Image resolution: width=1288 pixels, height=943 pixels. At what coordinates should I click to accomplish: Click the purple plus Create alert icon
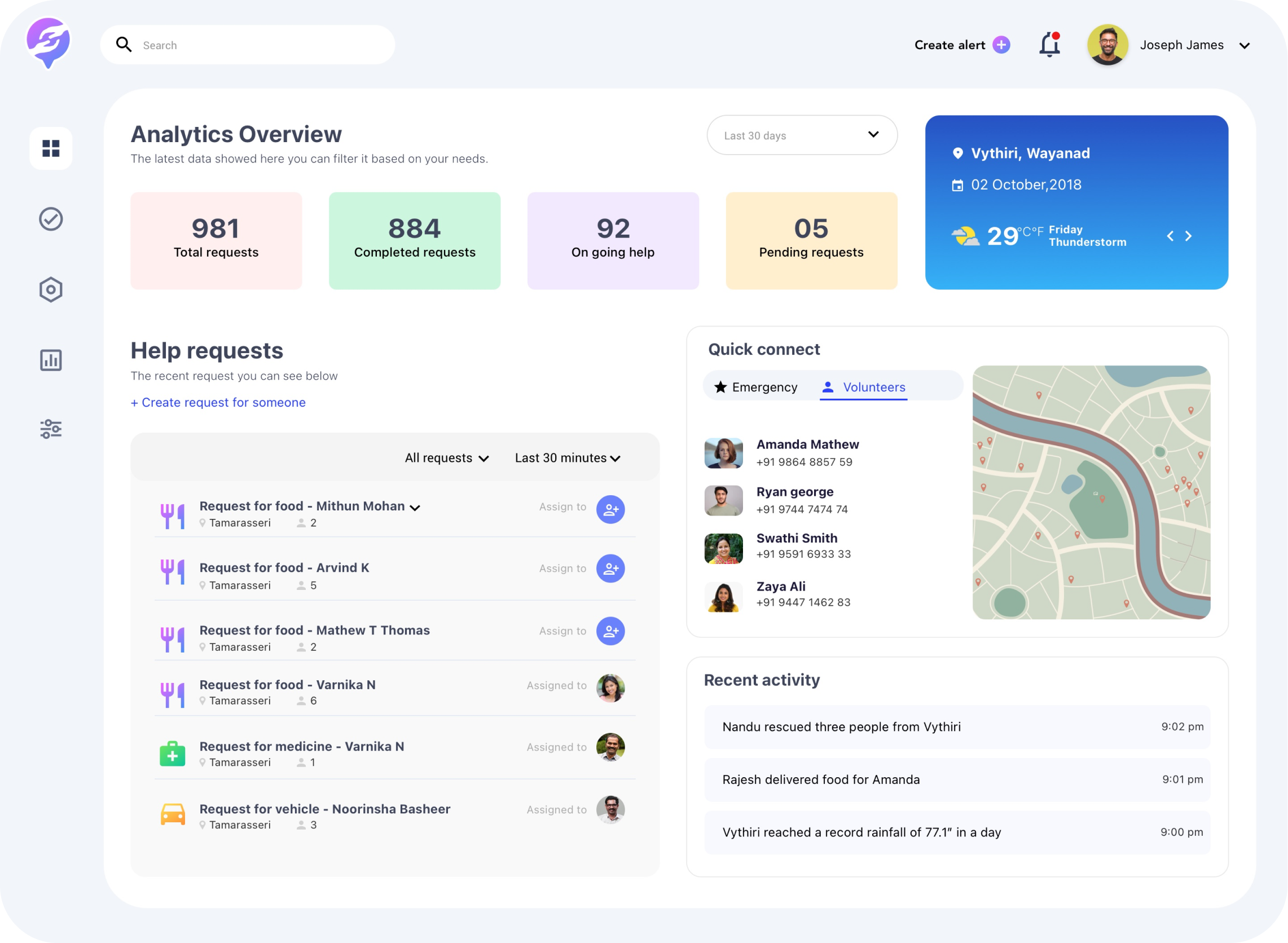(1001, 45)
